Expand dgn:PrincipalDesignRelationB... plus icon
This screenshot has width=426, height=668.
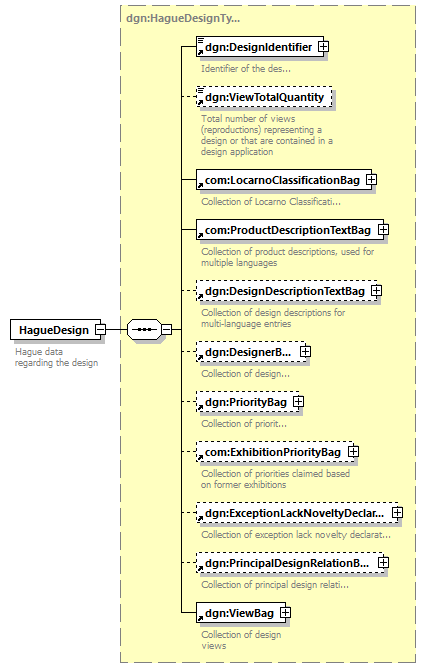click(383, 562)
